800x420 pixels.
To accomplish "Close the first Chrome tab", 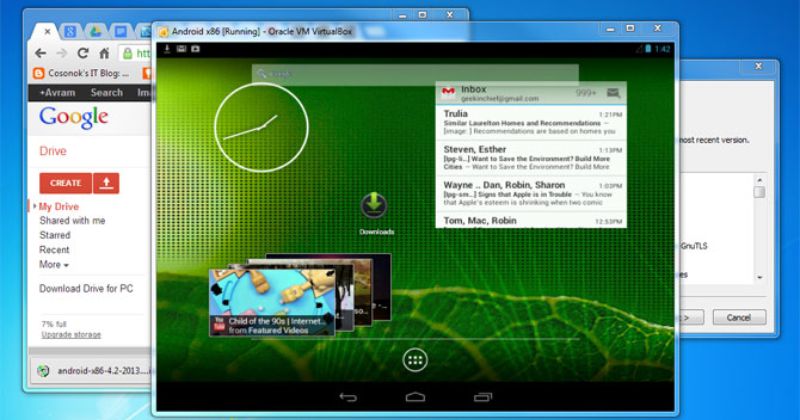I will [47, 32].
